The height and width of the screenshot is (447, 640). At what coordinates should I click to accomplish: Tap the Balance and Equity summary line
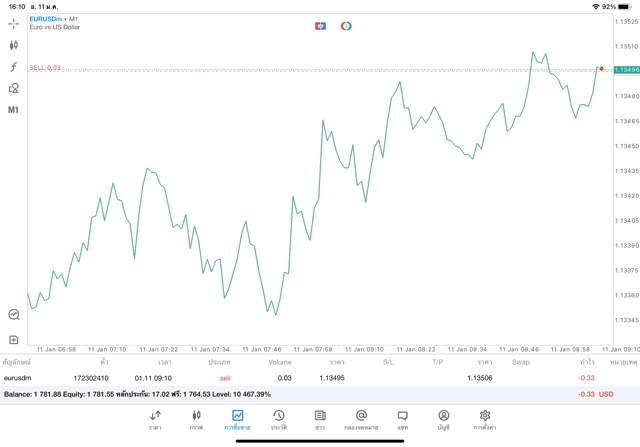click(x=137, y=394)
